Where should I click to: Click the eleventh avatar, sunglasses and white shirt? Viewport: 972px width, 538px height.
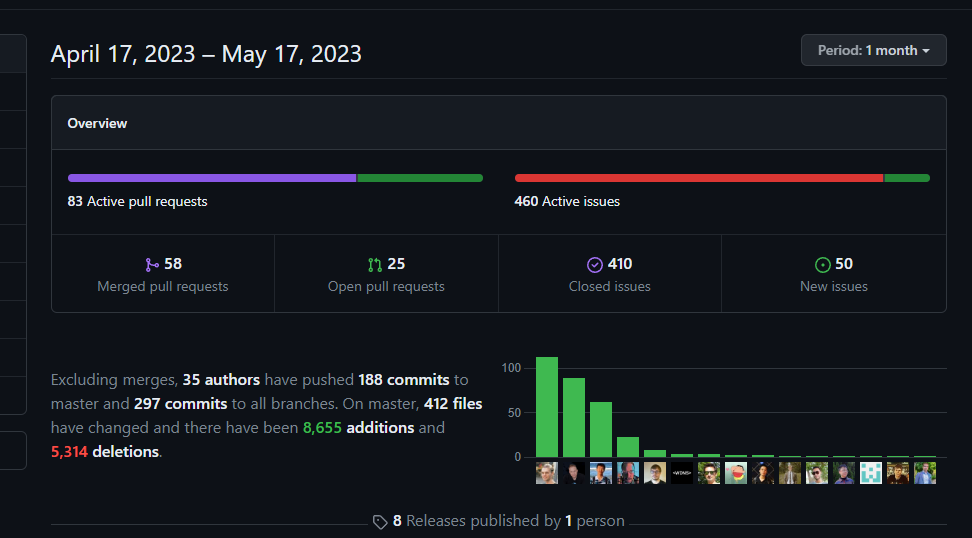pyautogui.click(x=817, y=473)
